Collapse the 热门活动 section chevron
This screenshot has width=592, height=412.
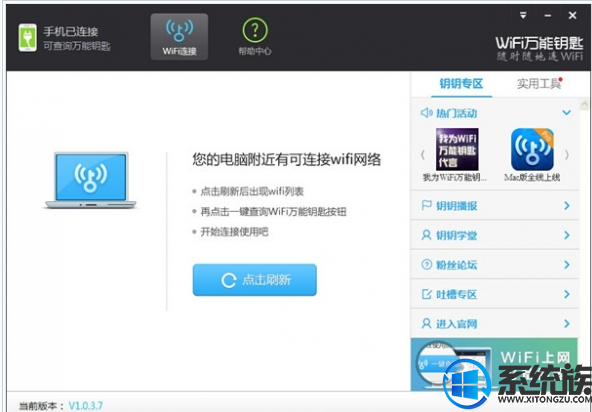(x=566, y=113)
